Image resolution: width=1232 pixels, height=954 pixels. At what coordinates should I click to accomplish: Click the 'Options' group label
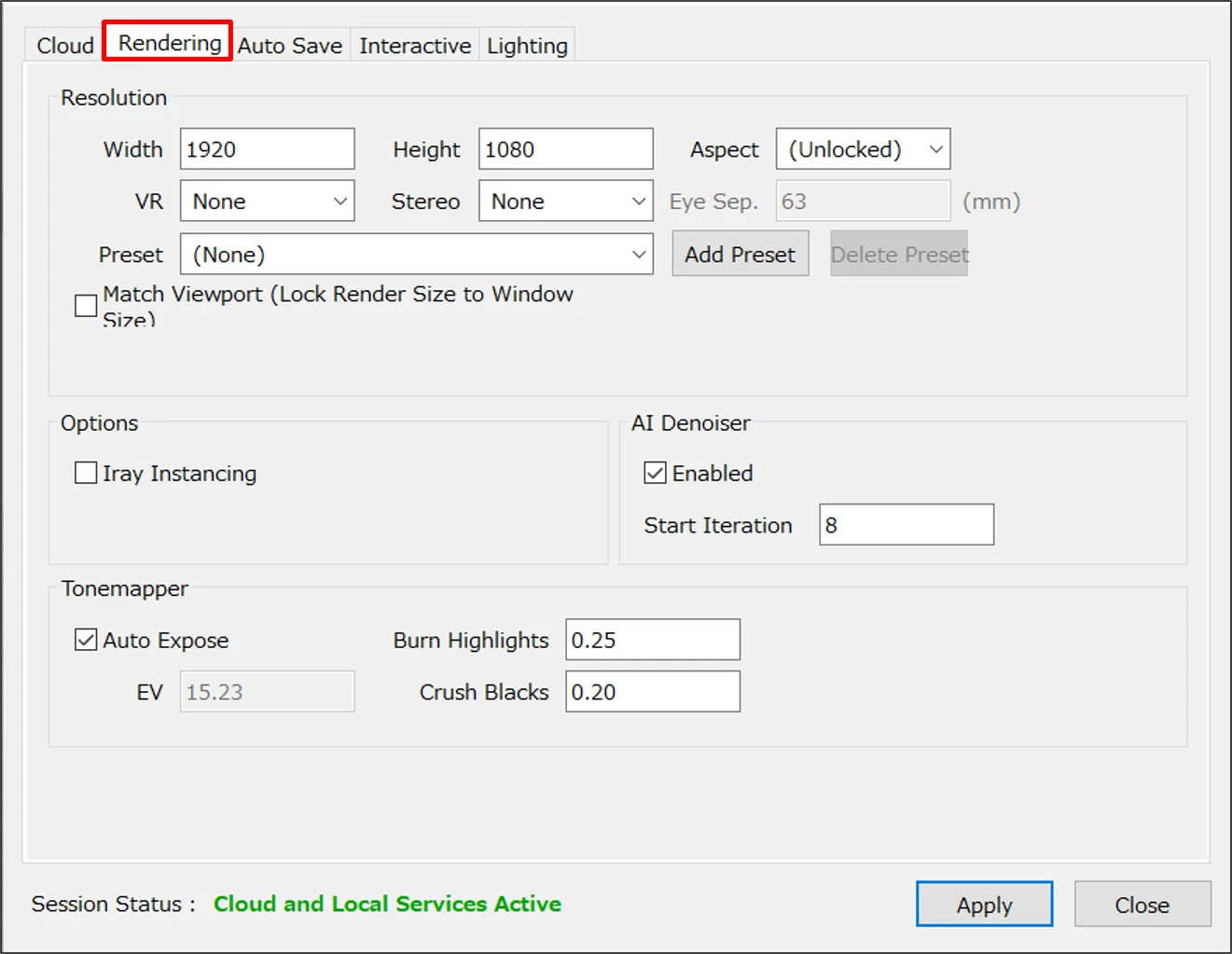(x=100, y=423)
